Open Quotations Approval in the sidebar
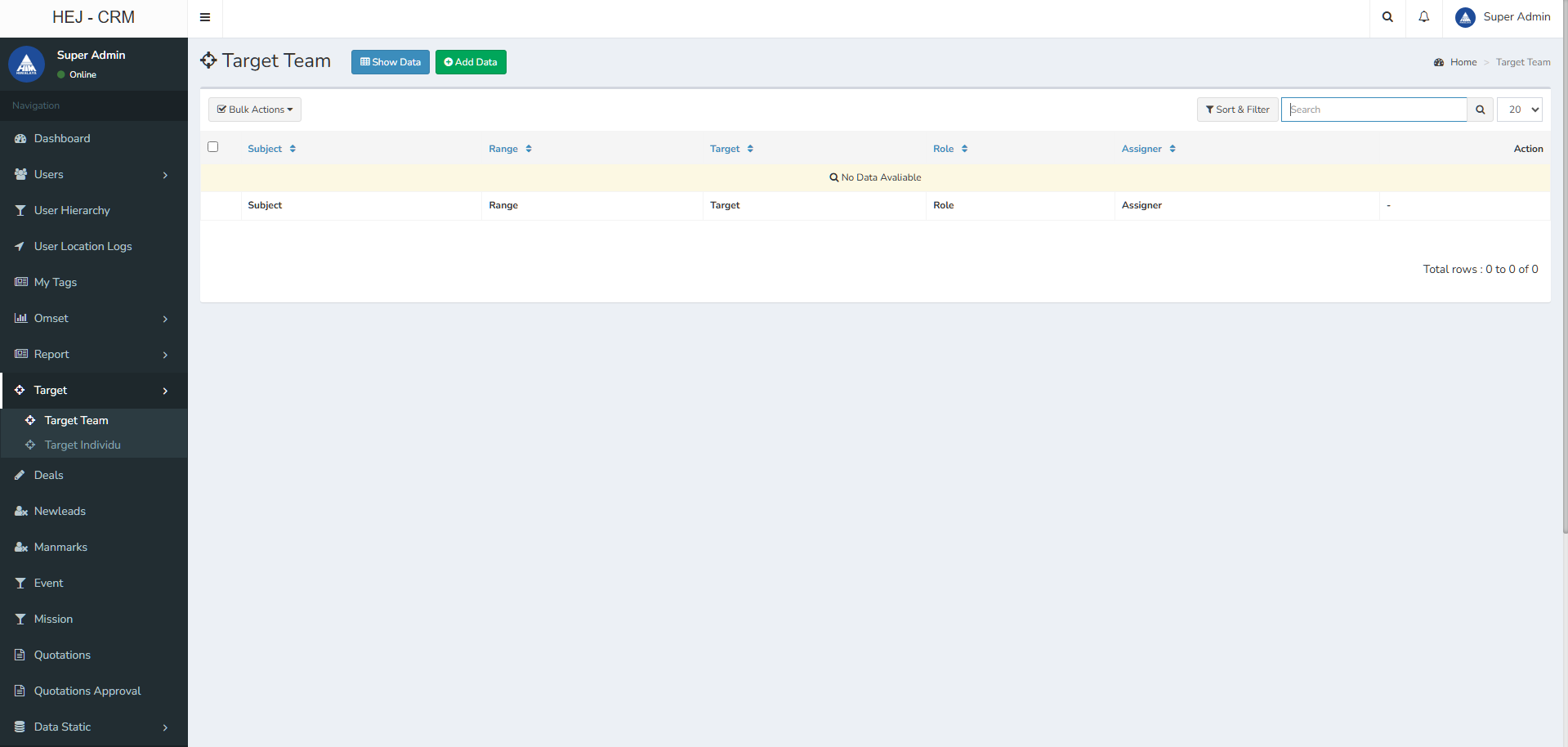The height and width of the screenshot is (747, 1568). (x=94, y=691)
